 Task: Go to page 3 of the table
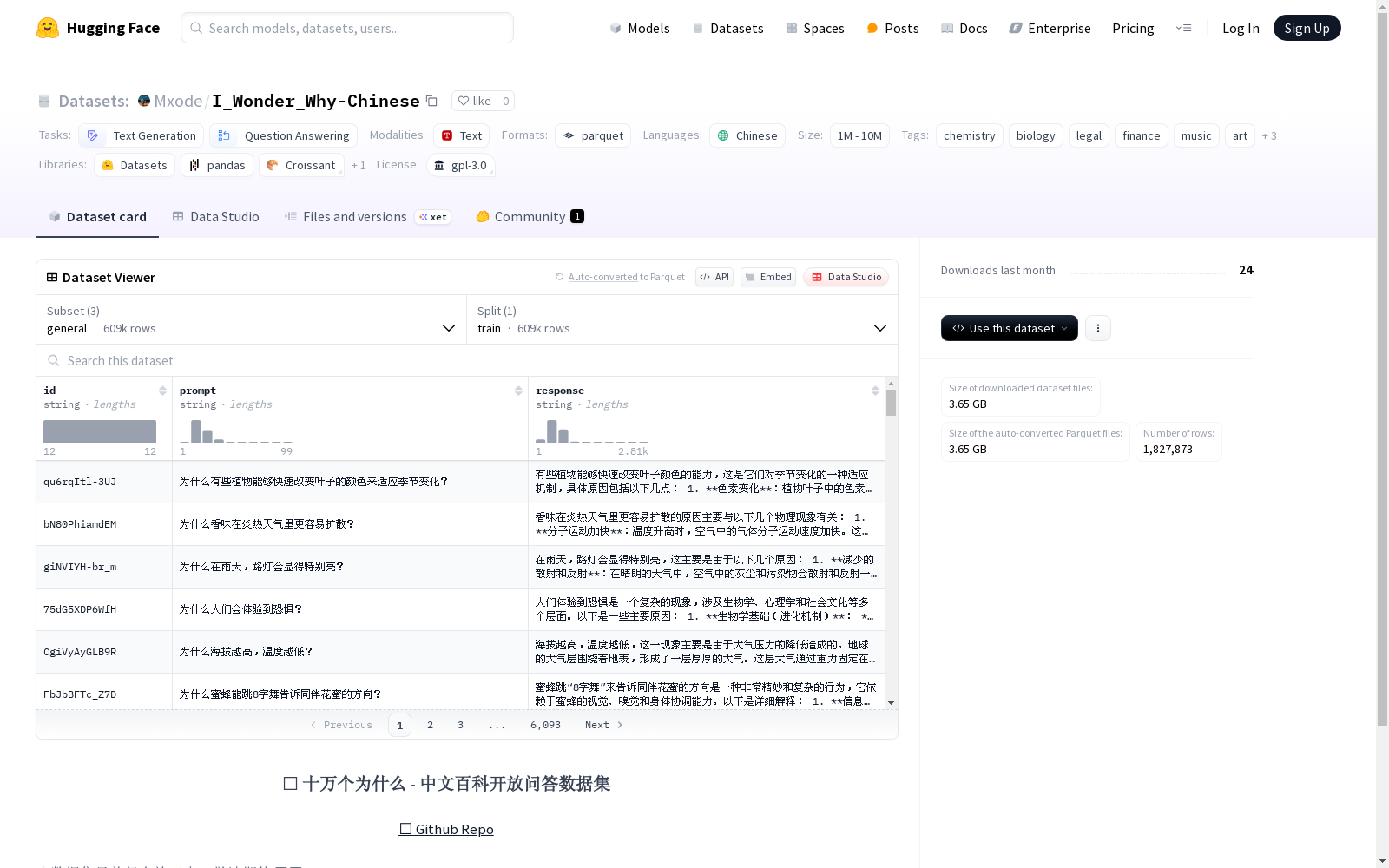click(x=460, y=725)
